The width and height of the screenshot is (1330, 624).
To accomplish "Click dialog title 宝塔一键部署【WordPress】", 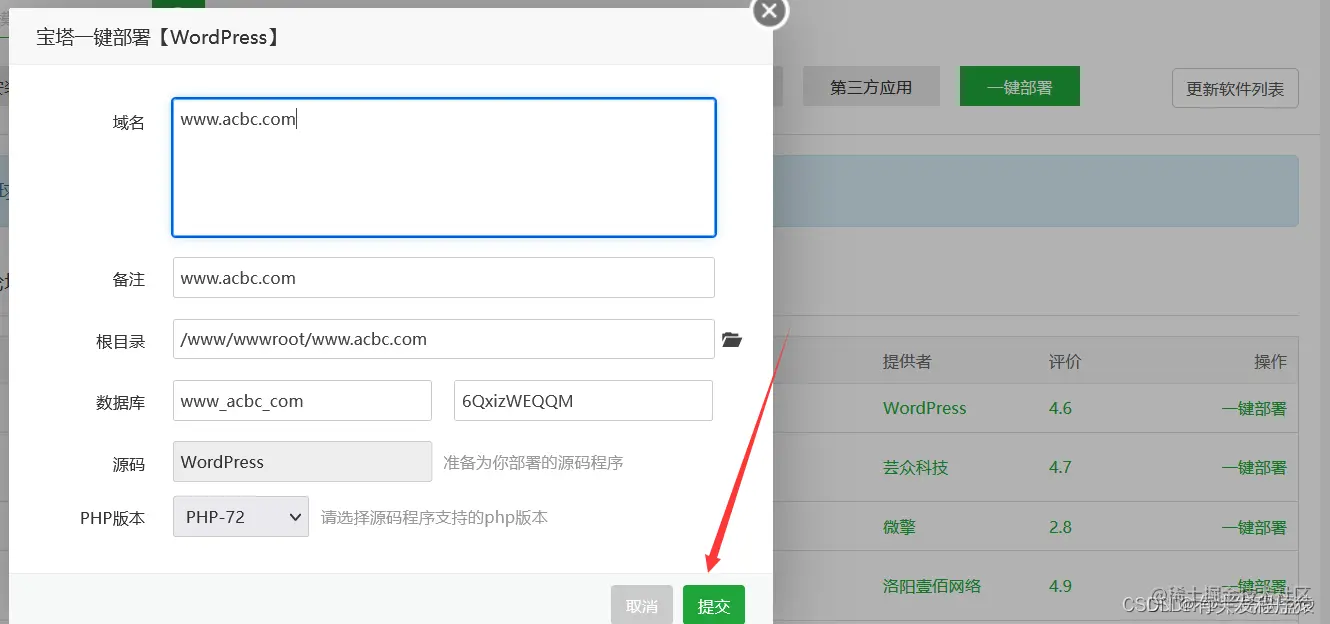I will pyautogui.click(x=159, y=38).
